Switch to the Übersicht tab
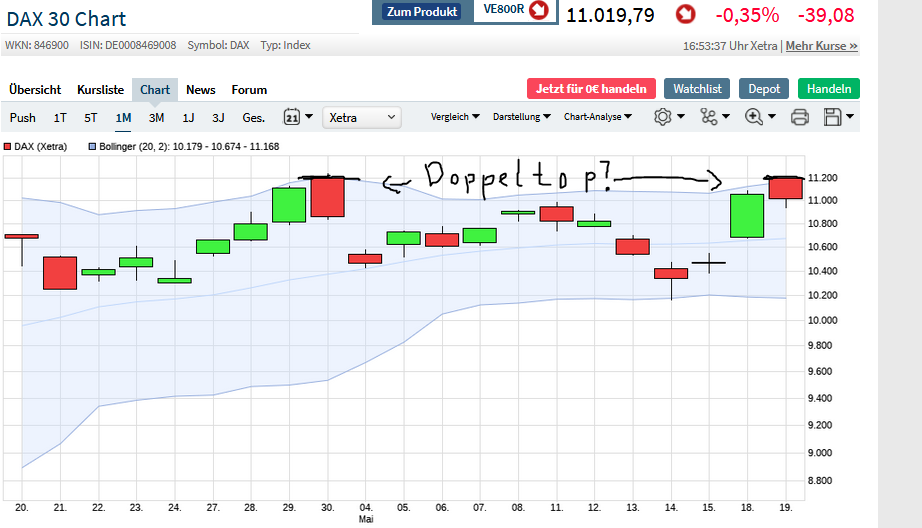This screenshot has width=922, height=528. [35, 89]
